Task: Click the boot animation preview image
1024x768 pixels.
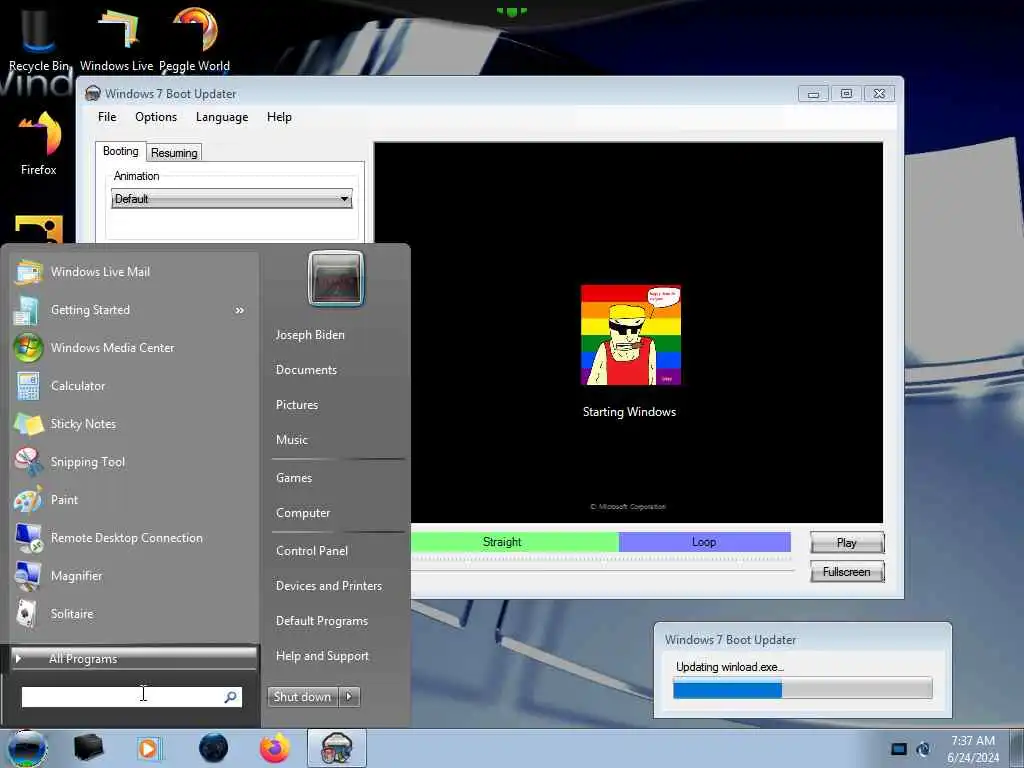Action: coord(631,335)
